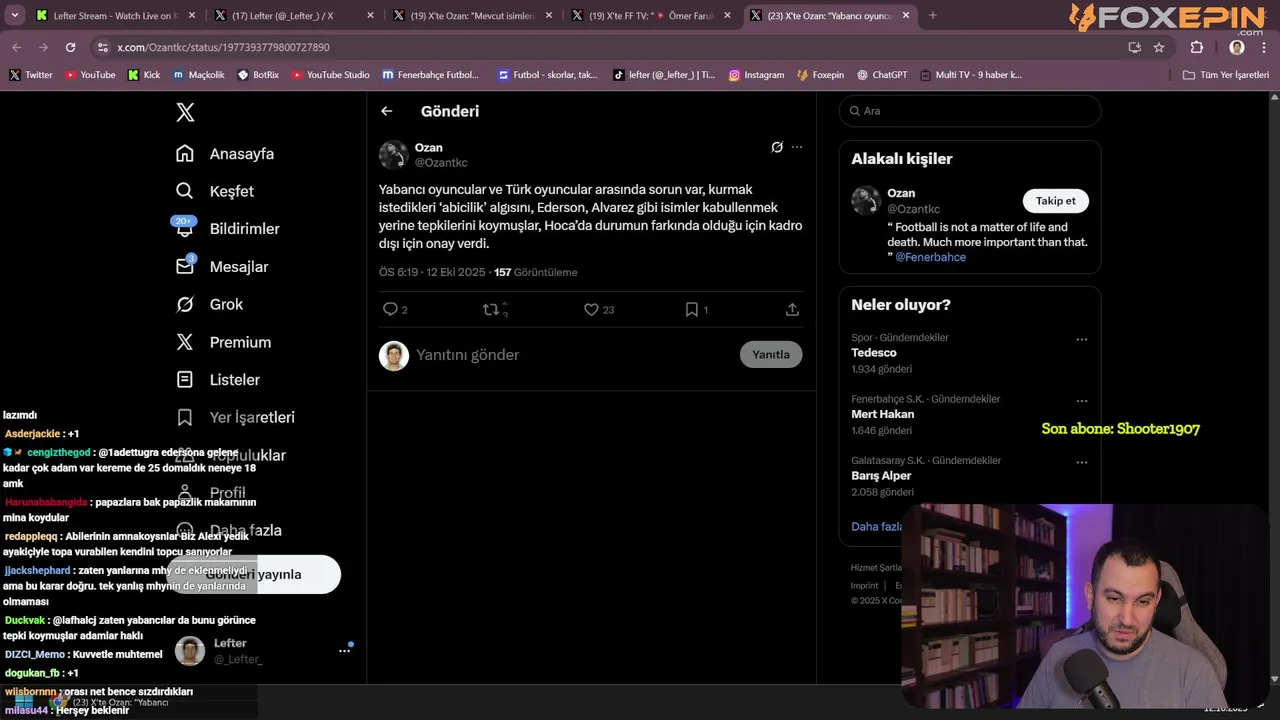The width and height of the screenshot is (1280, 720).
Task: Click the Grok slash-circle icon
Action: pos(185,304)
